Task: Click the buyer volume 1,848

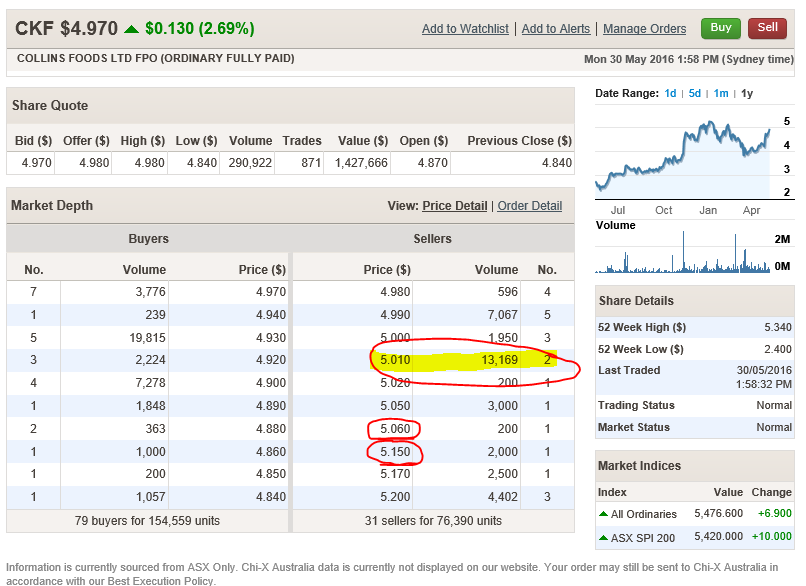Action: 150,406
